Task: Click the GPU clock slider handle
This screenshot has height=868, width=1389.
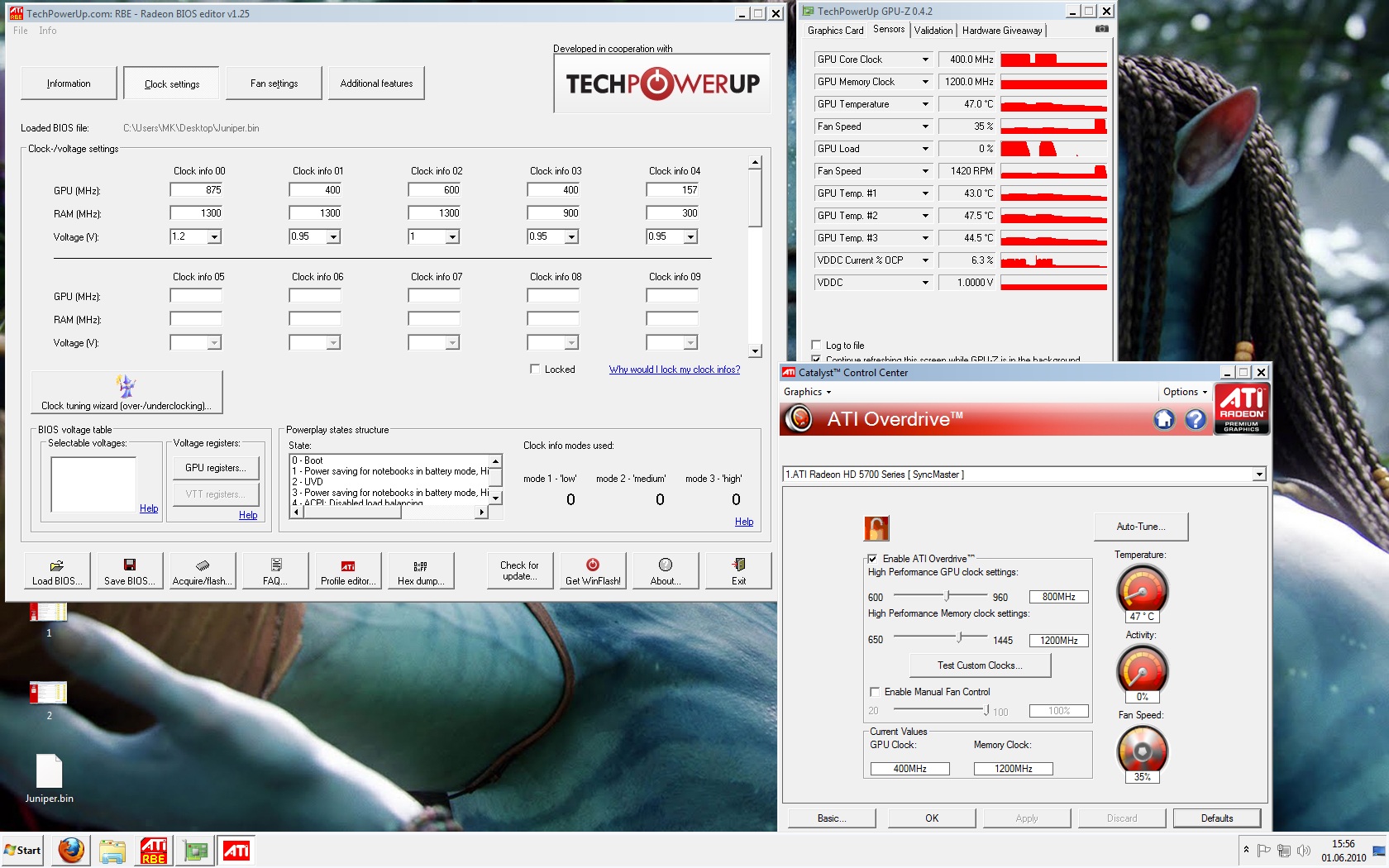Action: [947, 595]
